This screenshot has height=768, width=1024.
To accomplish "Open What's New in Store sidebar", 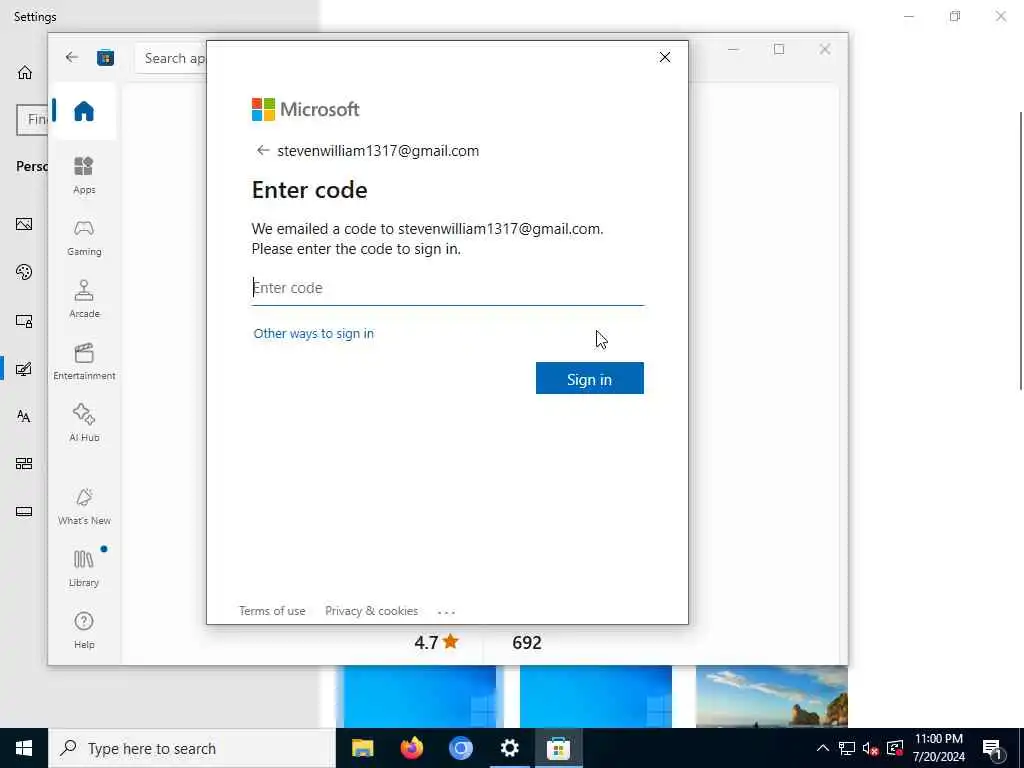I will (84, 506).
